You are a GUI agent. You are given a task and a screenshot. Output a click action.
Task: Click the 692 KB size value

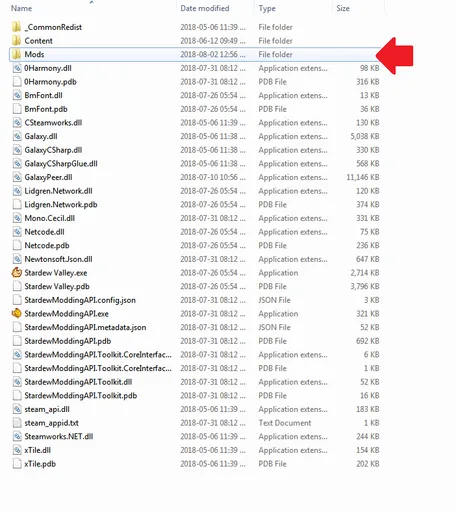(368, 341)
